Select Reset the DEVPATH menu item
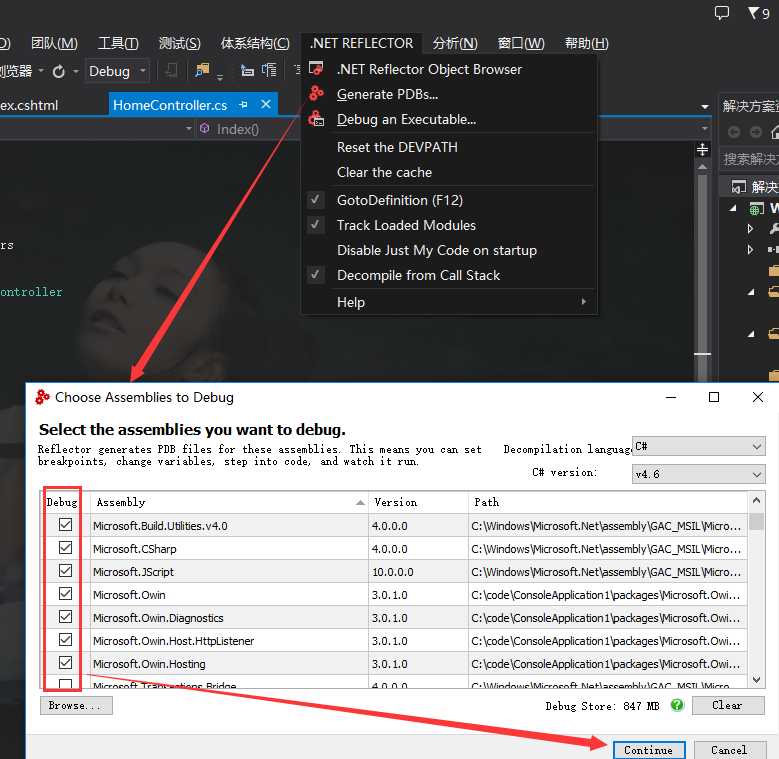The width and height of the screenshot is (779, 759). pos(449,147)
